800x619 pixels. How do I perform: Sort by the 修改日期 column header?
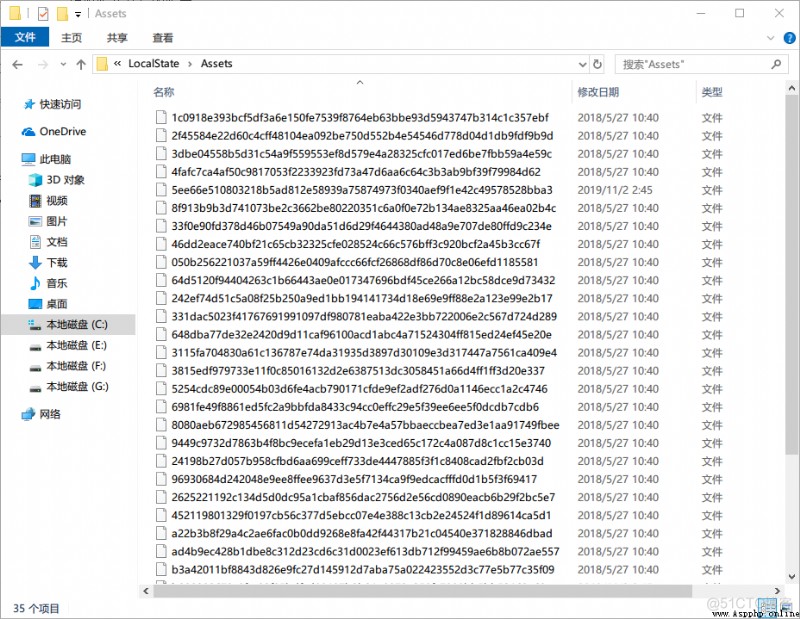coord(598,92)
